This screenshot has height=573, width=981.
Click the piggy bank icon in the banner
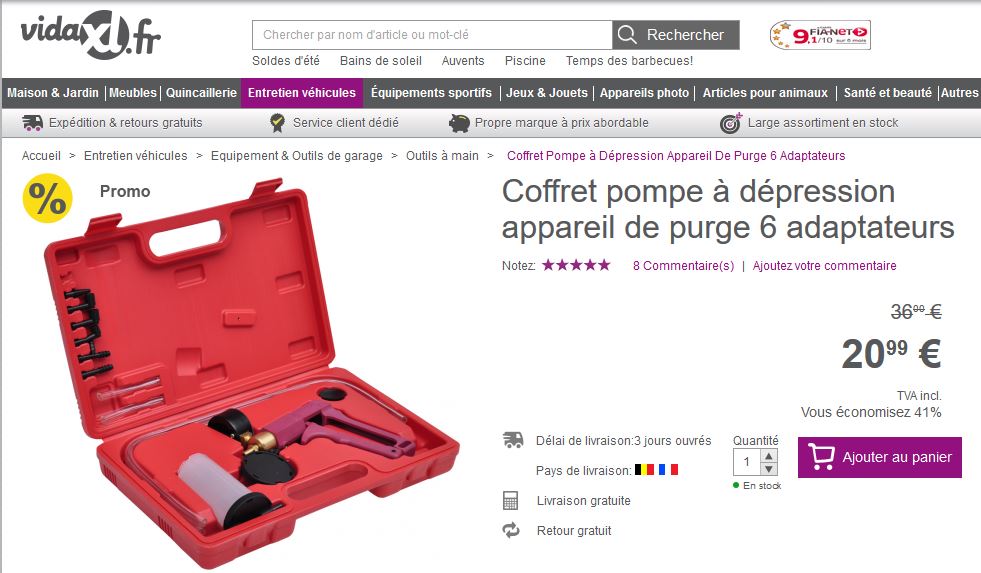[x=459, y=123]
